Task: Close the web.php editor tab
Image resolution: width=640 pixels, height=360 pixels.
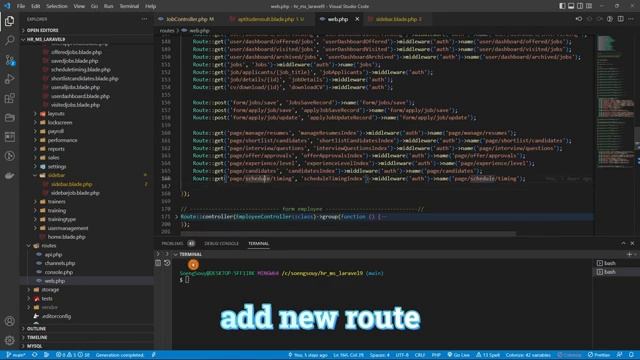Action: (x=357, y=19)
